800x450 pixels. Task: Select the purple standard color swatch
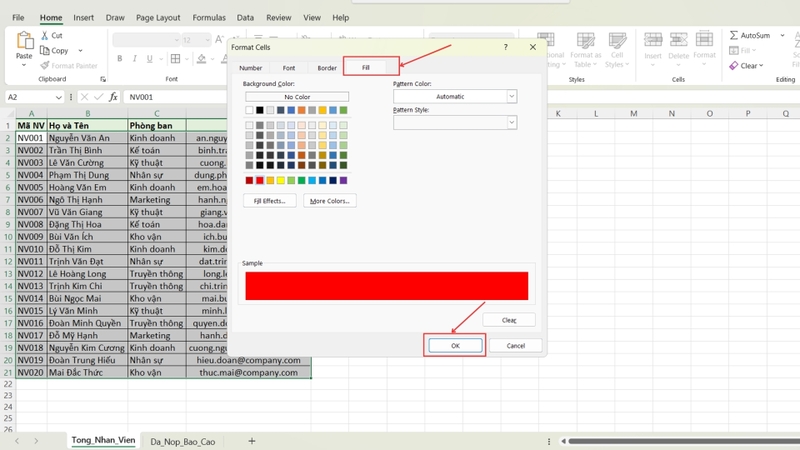(x=343, y=180)
